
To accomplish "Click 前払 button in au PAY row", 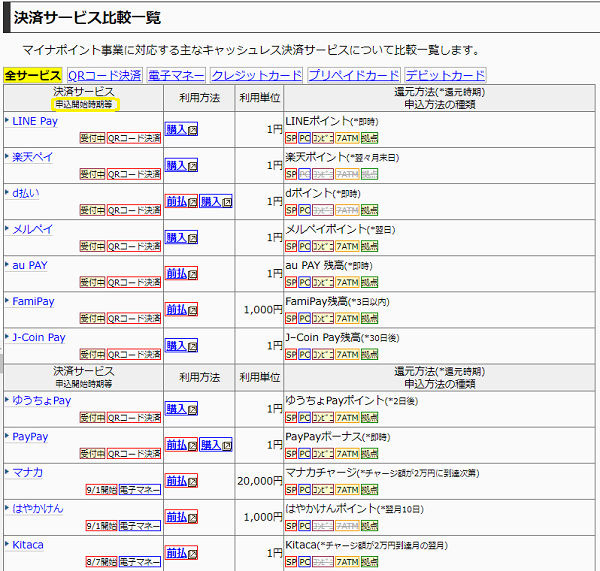I will click(181, 274).
